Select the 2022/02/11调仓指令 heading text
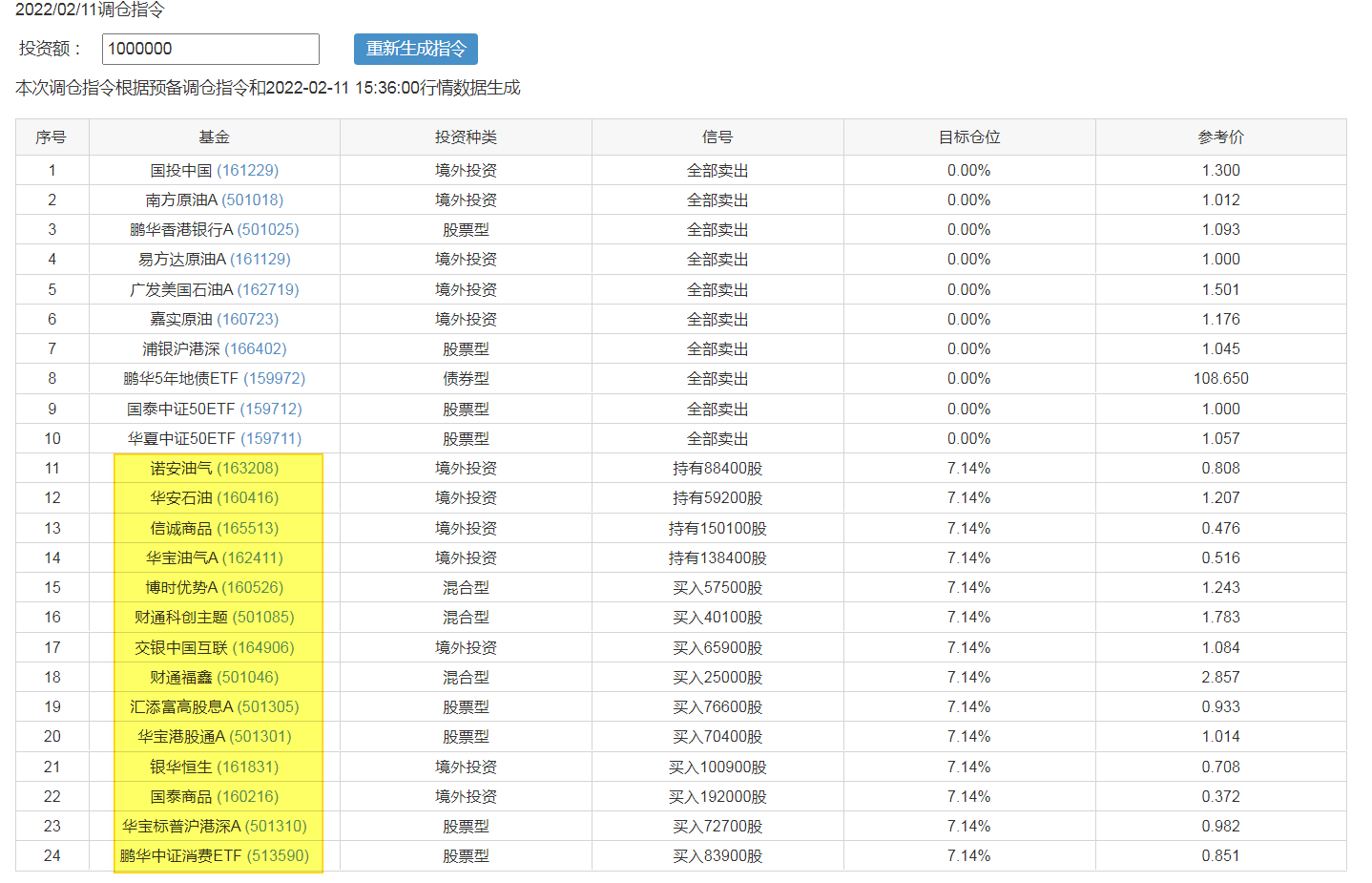 (90, 10)
